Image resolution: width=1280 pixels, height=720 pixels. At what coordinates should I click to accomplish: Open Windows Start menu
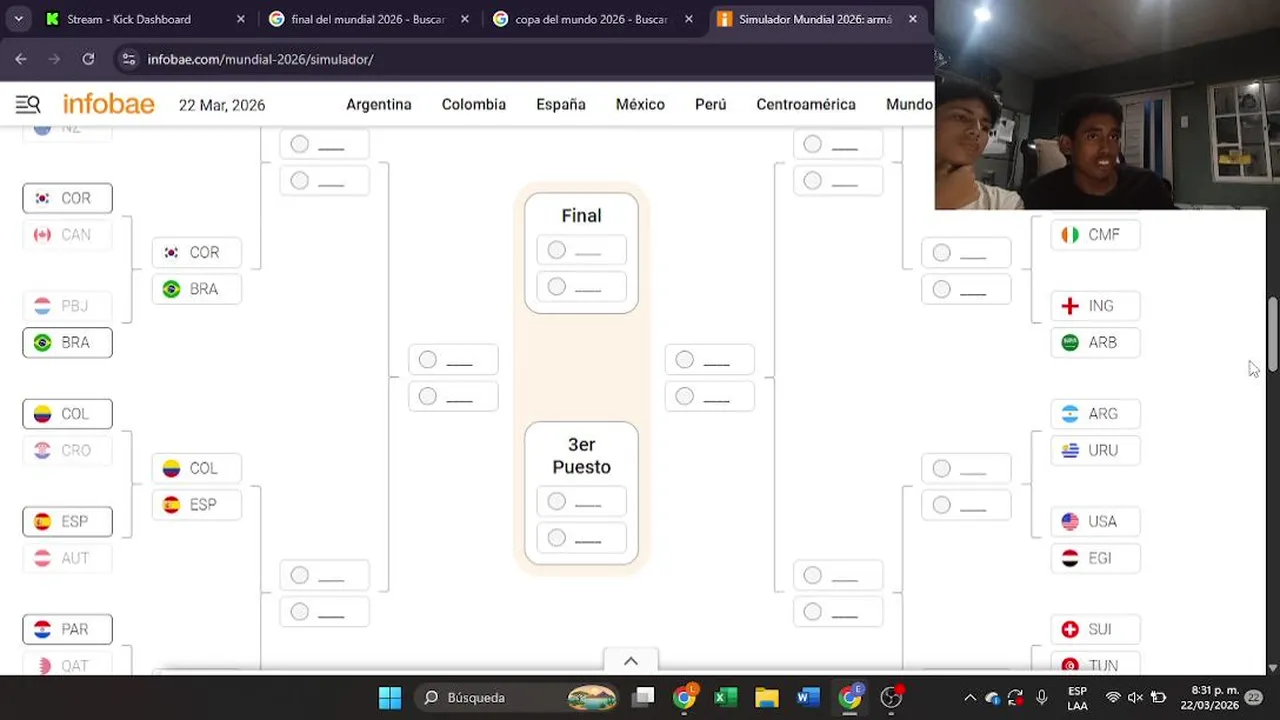[390, 698]
